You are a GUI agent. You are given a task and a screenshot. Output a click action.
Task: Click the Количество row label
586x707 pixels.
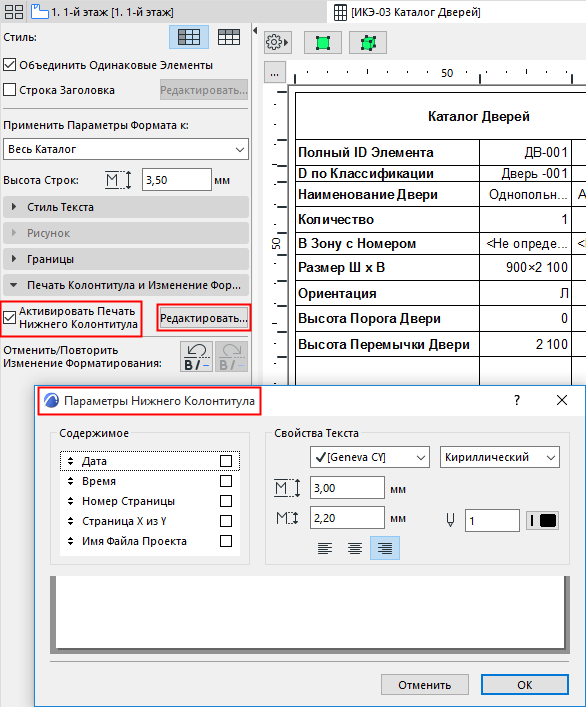click(x=336, y=220)
